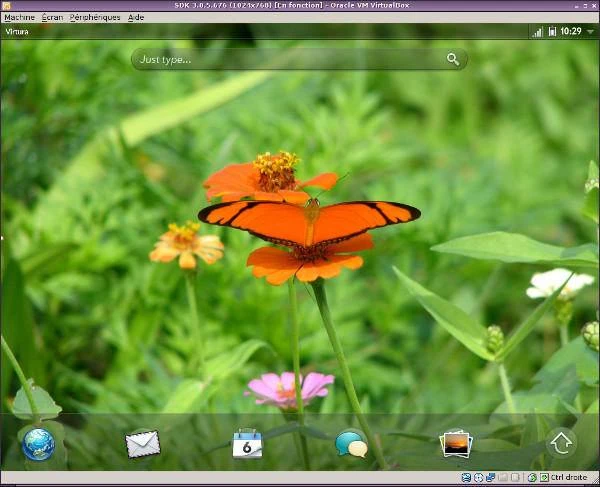The height and width of the screenshot is (487, 600).
Task: Click the hard disk activity indicator
Action: coord(466,477)
